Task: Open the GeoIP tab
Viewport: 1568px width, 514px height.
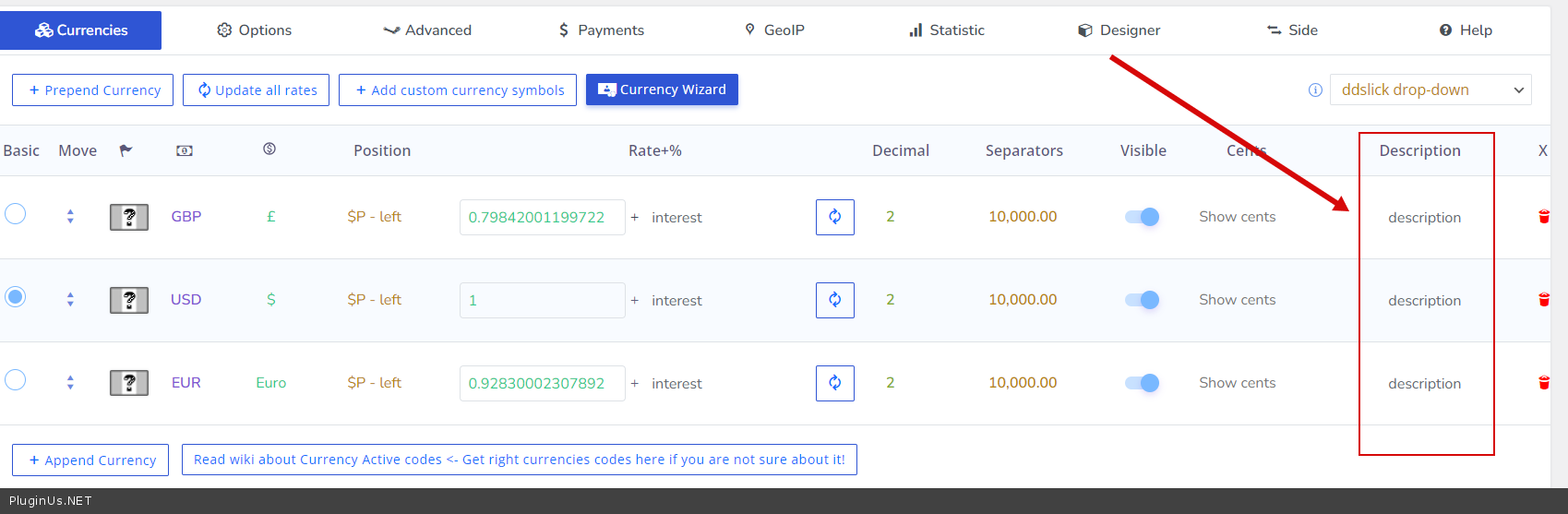Action: coord(774,30)
